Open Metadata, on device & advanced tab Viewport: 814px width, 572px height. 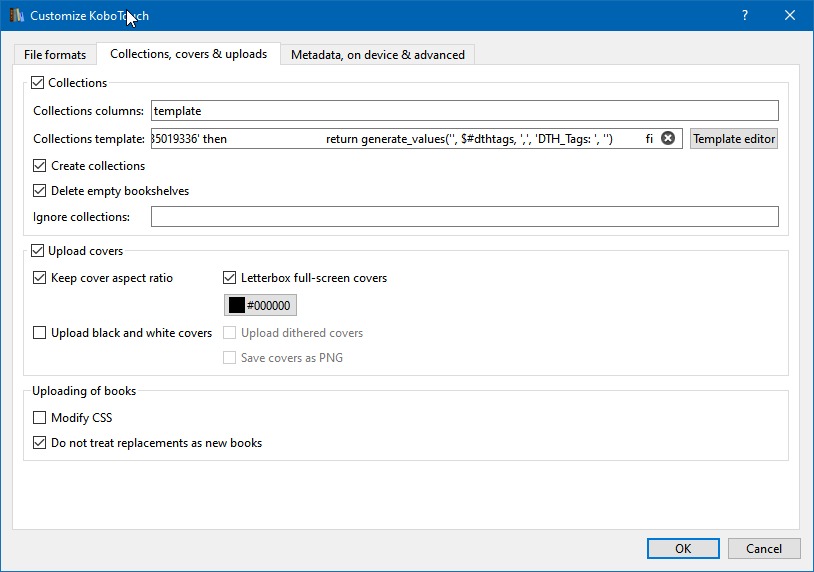[377, 55]
